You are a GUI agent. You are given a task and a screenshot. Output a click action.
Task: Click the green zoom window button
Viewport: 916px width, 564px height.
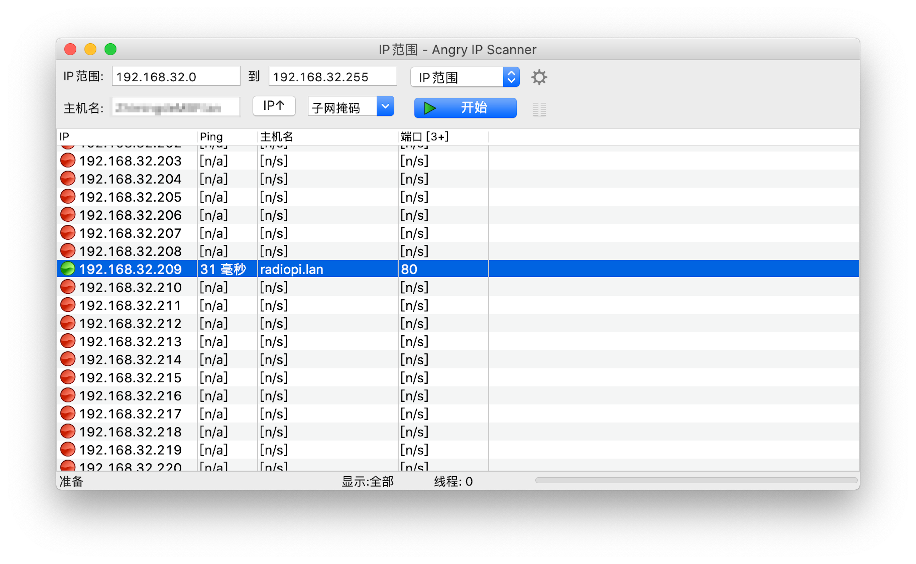pyautogui.click(x=110, y=49)
